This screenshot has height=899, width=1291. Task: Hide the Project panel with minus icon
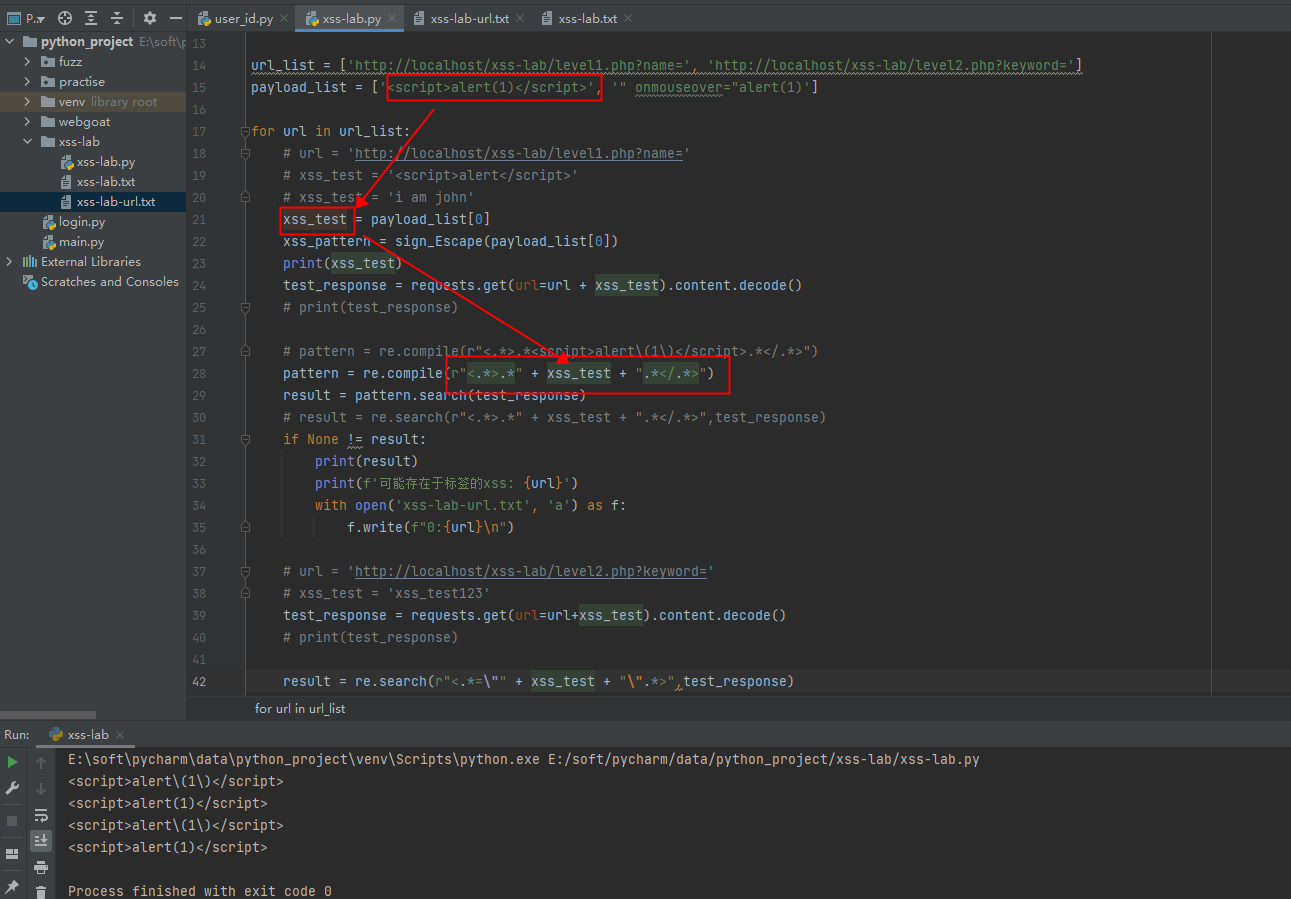click(174, 18)
